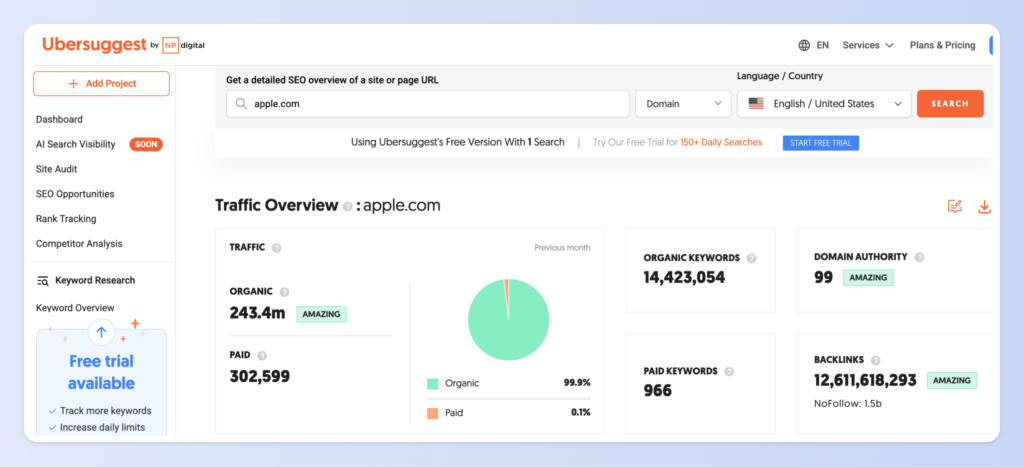Viewport: 1024px width, 467px height.
Task: Open the English / United States language dropdown
Action: click(824, 103)
